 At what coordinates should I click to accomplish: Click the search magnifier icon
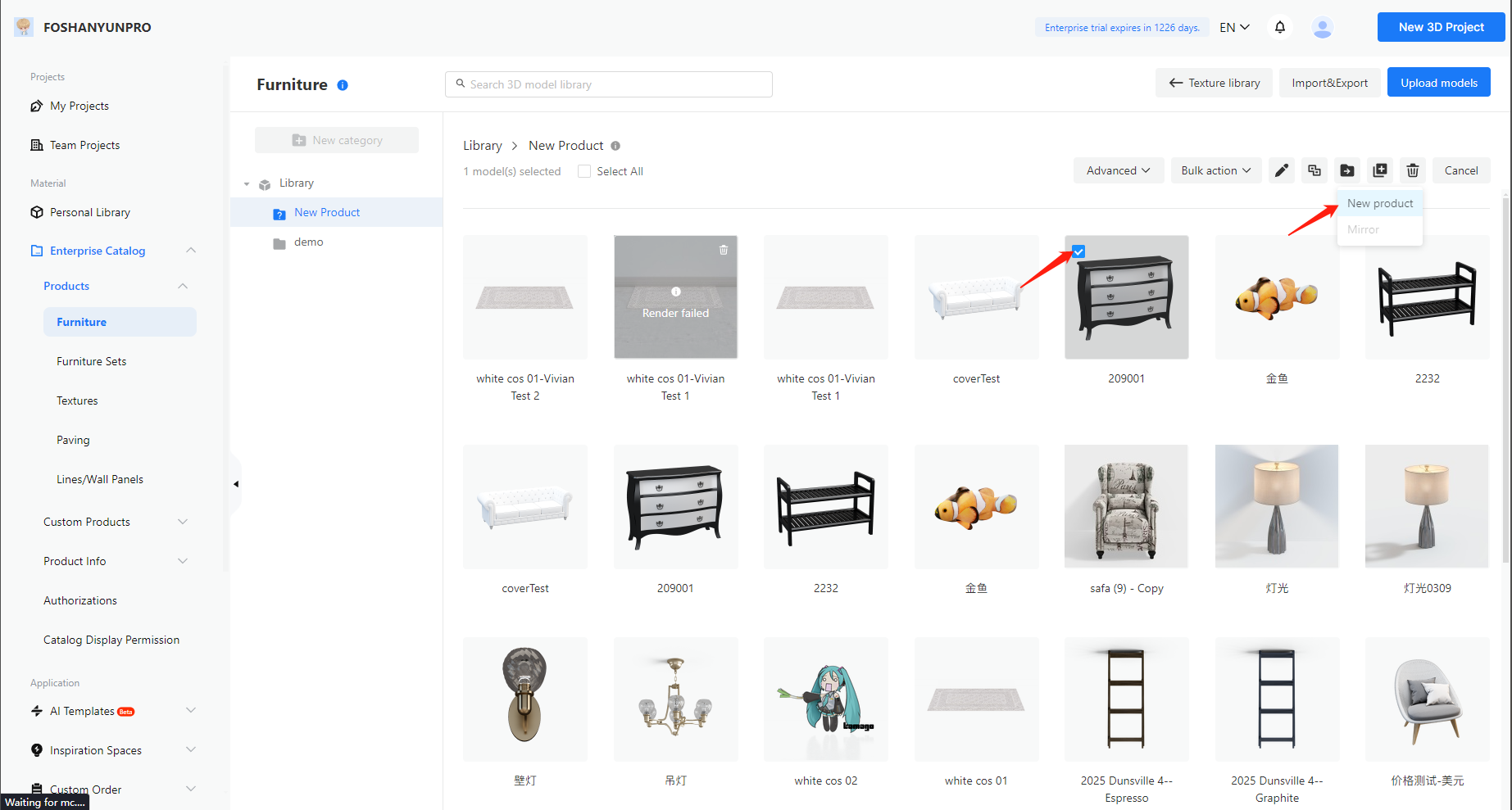pos(461,84)
